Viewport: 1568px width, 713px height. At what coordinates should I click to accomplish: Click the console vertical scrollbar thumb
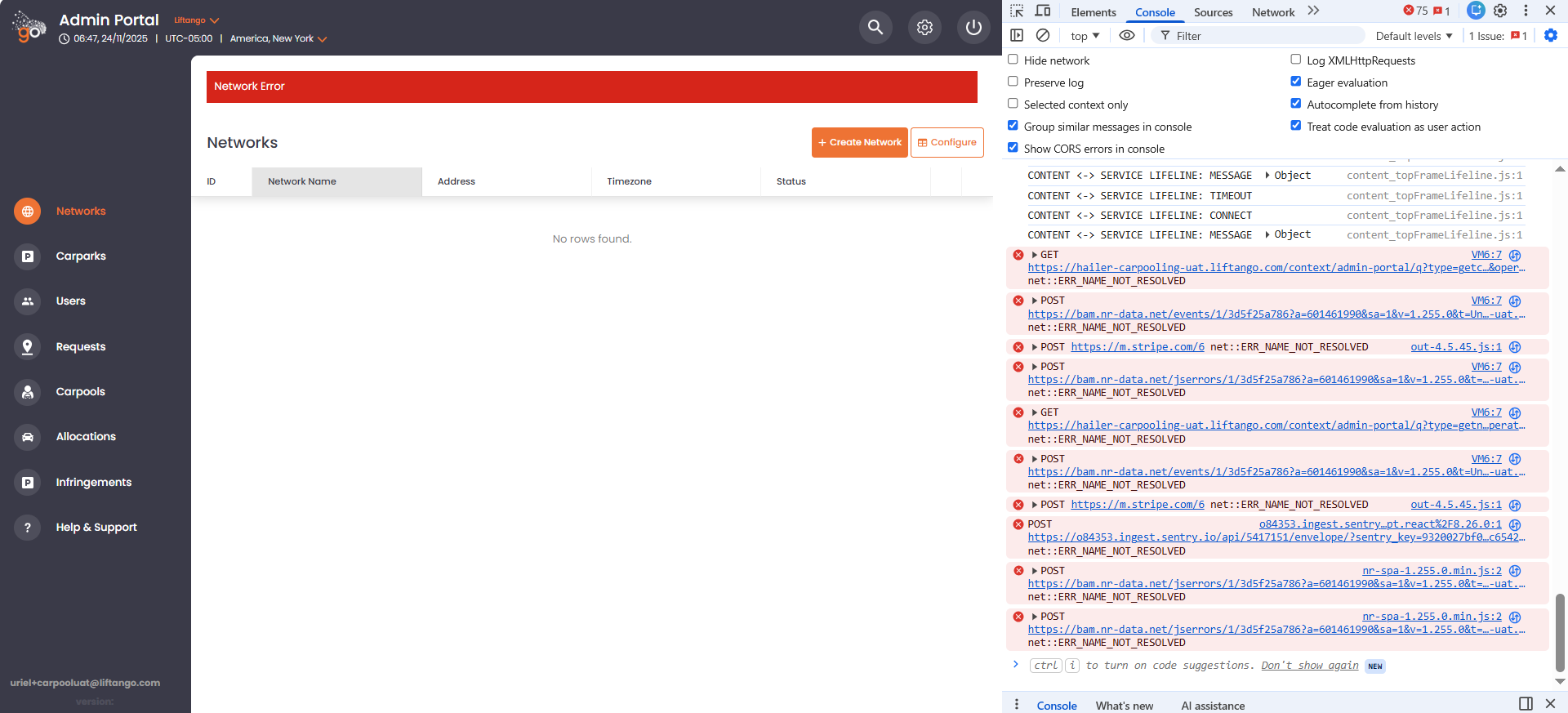point(1560,632)
